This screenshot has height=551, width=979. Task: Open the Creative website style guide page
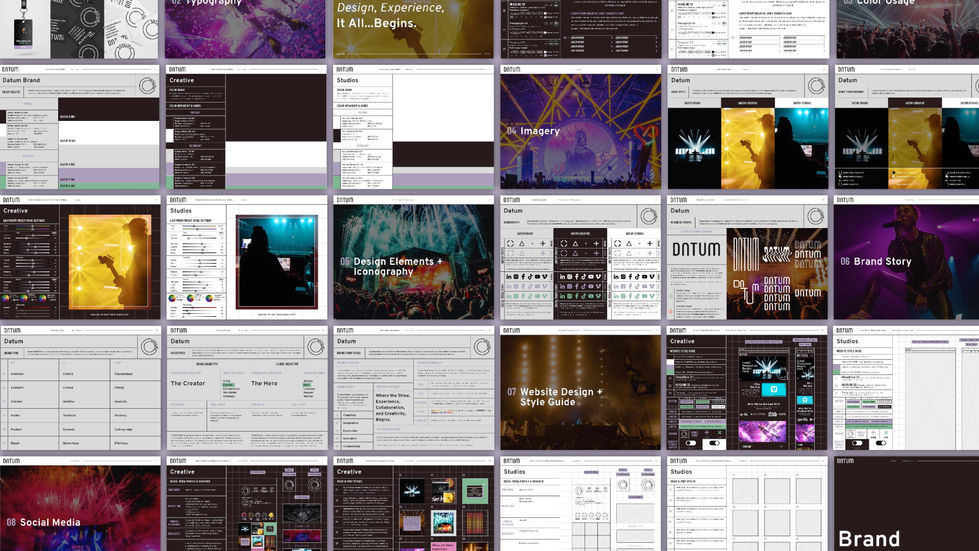tap(747, 388)
